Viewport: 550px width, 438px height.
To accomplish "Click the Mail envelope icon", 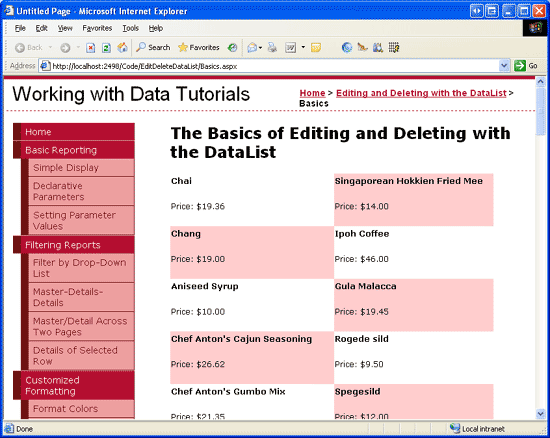I will pos(252,47).
